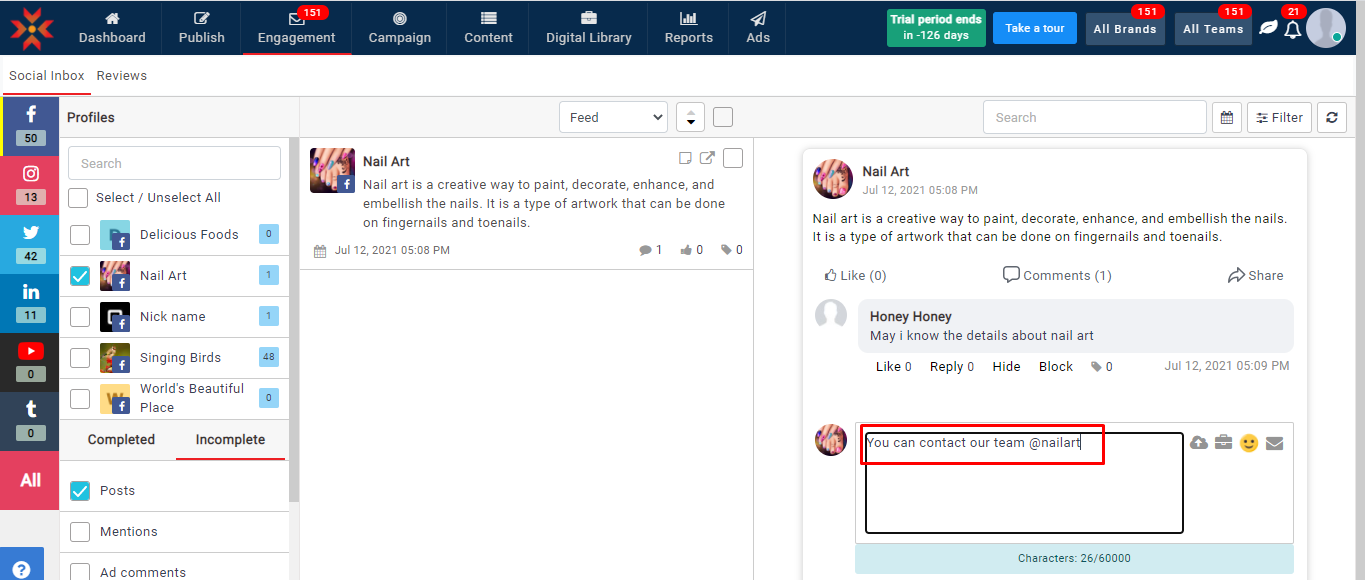This screenshot has height=580, width=1365.
Task: Expand the sort order arrows control
Action: coord(690,117)
